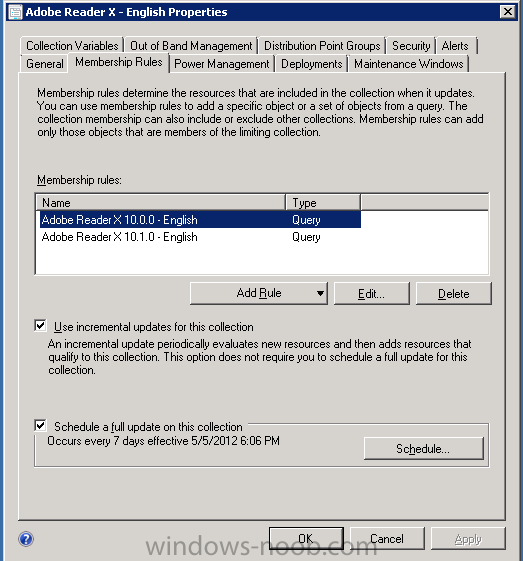Close the Adobe Reader X properties dialog
This screenshot has width=523, height=561.
pos(508,12)
